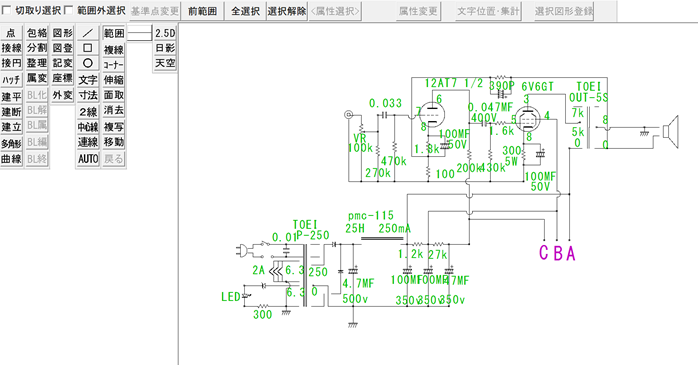Click the speaker symbol in schematic
This screenshot has height=365, width=698.
tap(670, 131)
